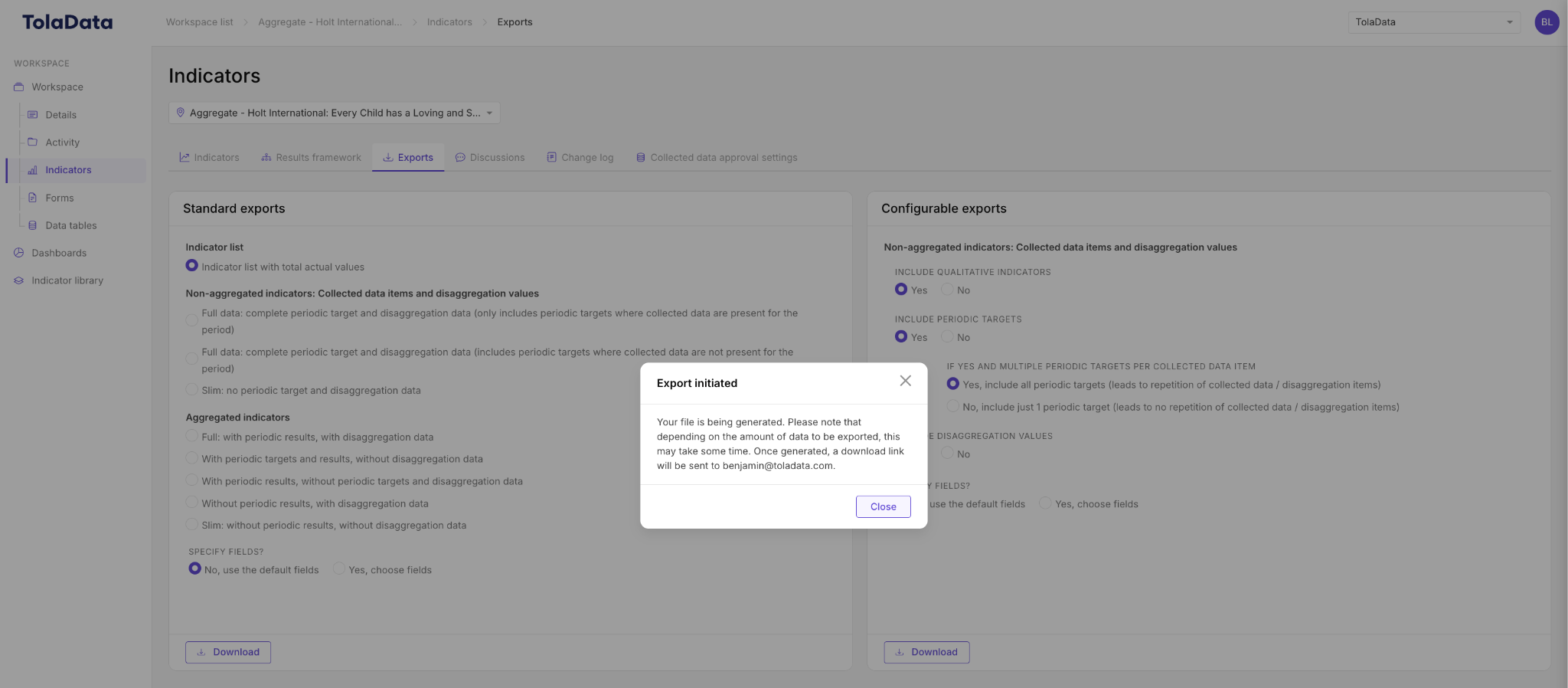1568x688 pixels.
Task: Close the Export initiated dialog via X
Action: point(905,381)
